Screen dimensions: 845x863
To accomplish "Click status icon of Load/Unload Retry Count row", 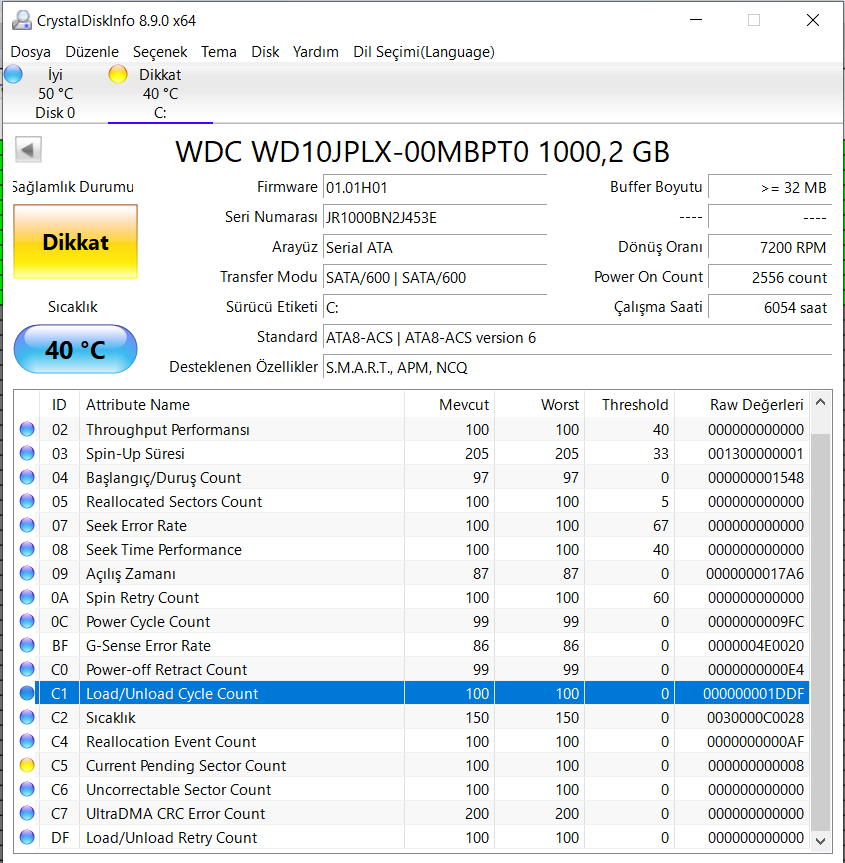I will 27,838.
